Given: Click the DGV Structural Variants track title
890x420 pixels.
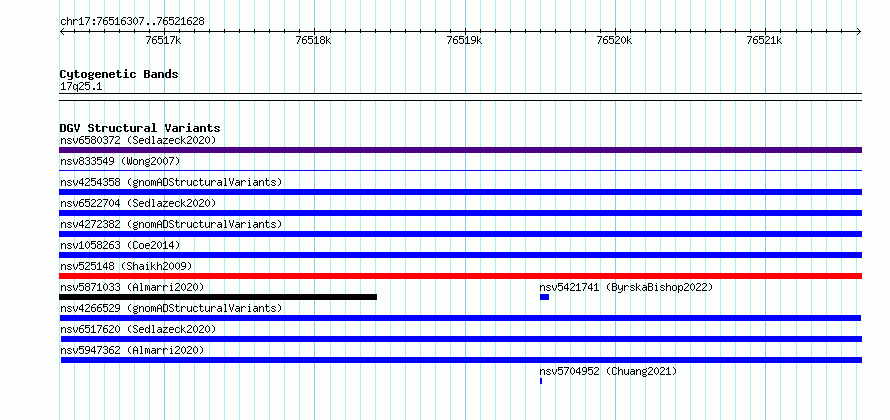Looking at the screenshot, I should tap(140, 128).
